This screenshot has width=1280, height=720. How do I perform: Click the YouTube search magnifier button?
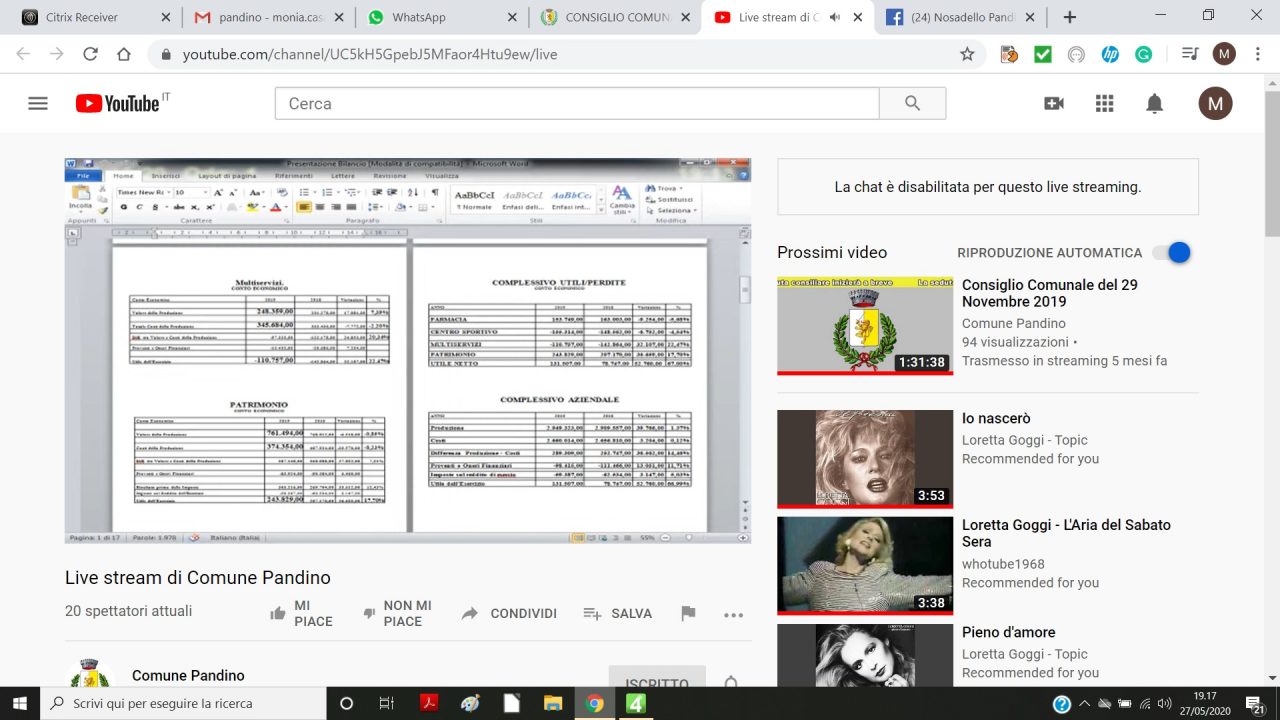(x=912, y=103)
